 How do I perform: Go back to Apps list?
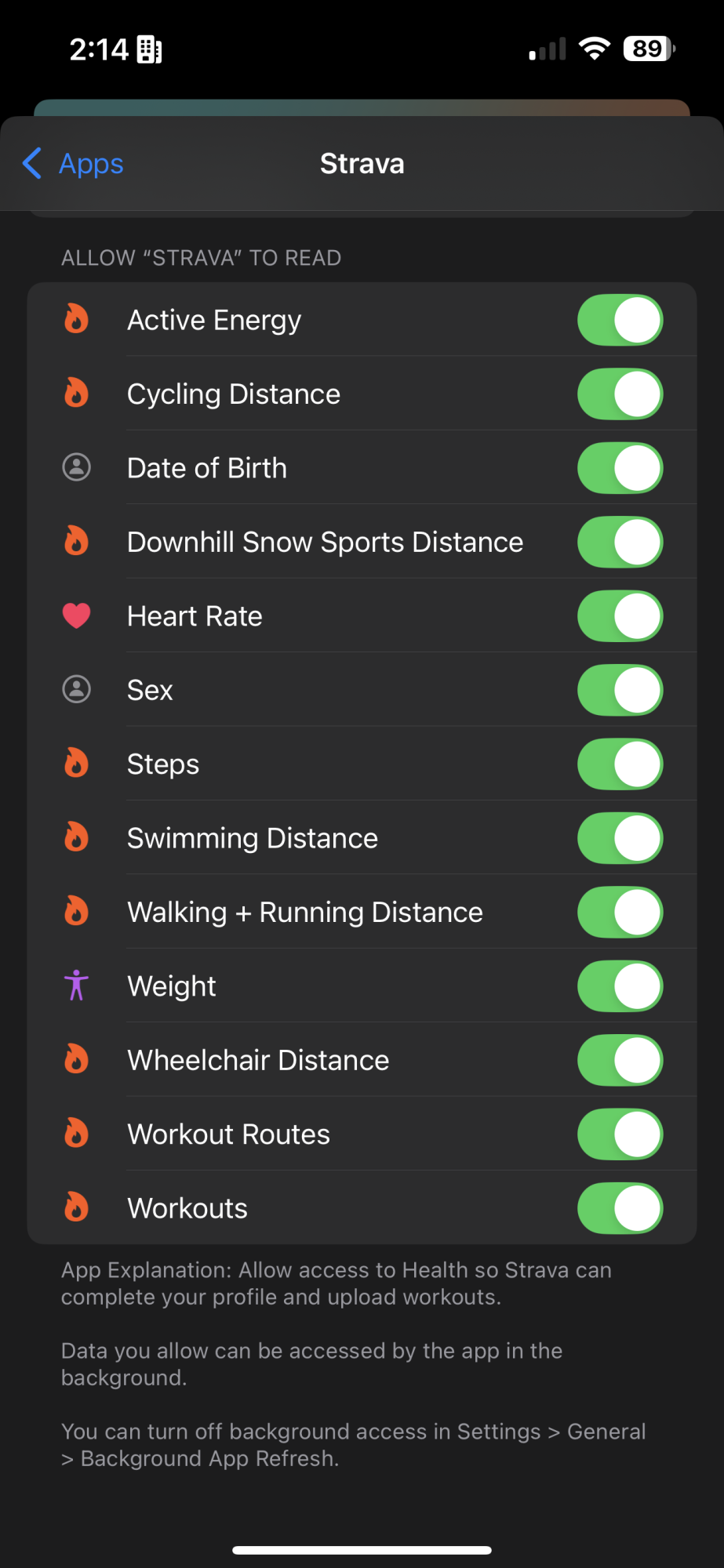pos(73,163)
